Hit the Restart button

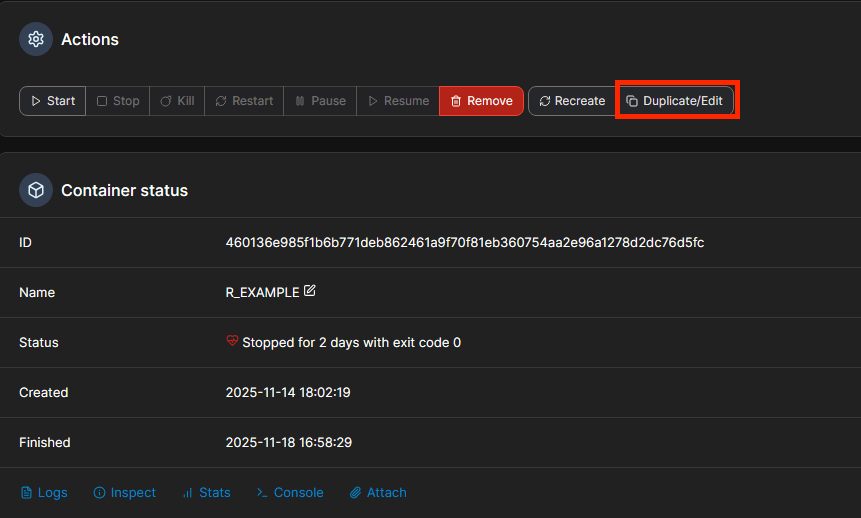tap(244, 101)
